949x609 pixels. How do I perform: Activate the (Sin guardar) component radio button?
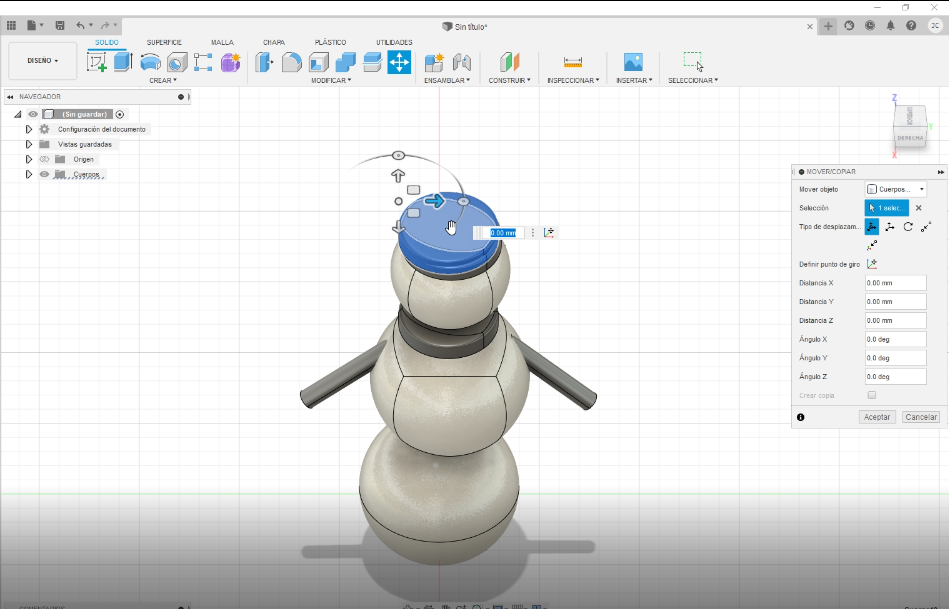point(120,114)
